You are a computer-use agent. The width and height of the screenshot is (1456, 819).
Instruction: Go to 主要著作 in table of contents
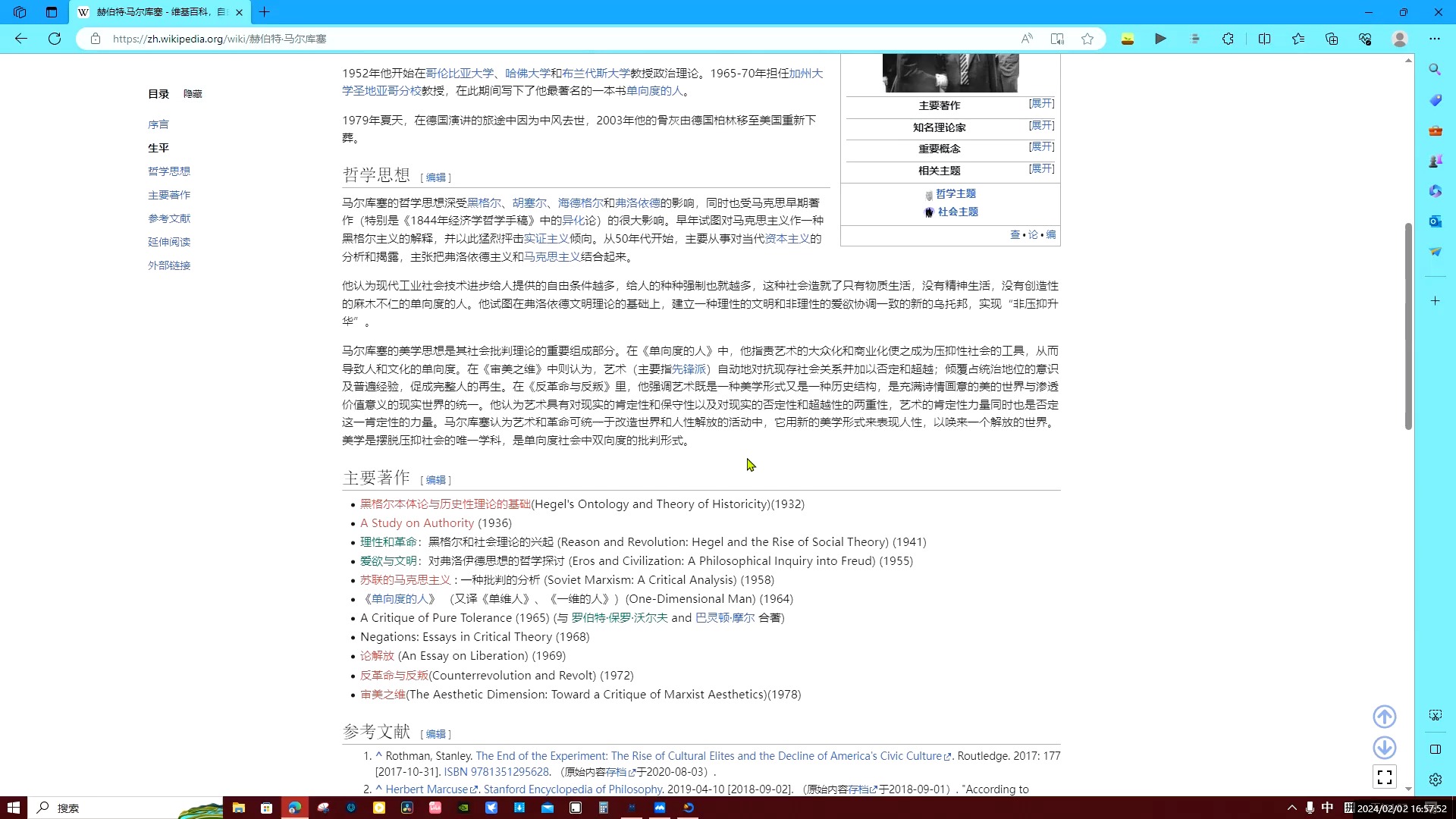click(169, 195)
